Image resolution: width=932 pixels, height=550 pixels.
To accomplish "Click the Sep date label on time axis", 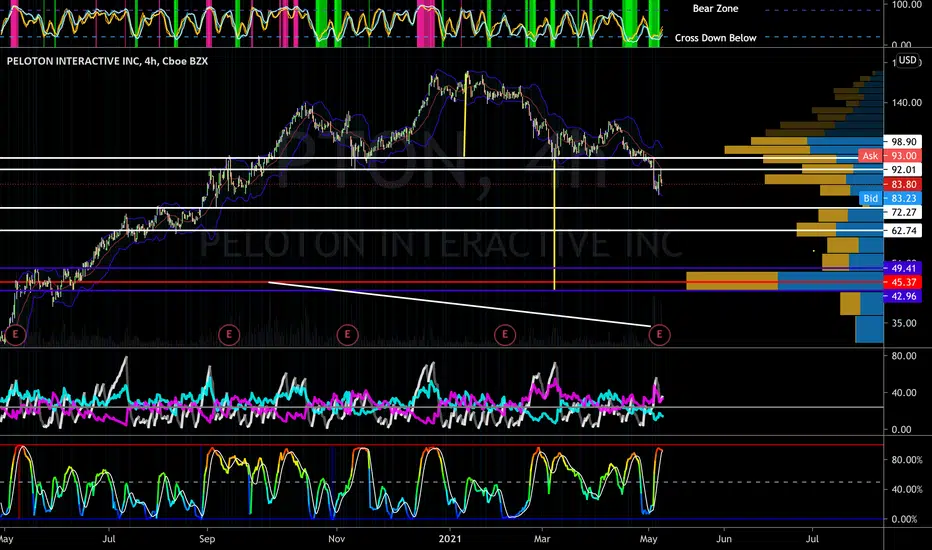I will [x=206, y=539].
